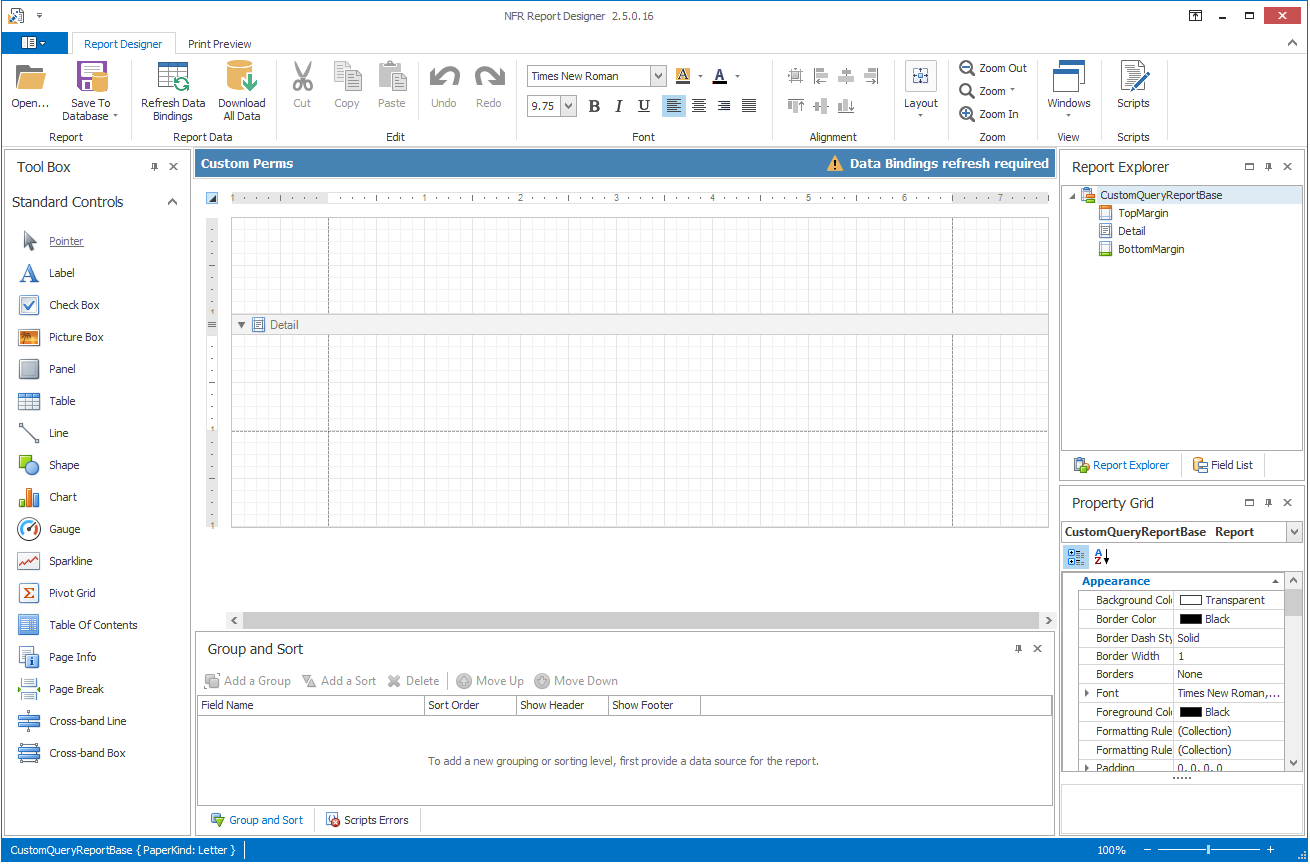
Task: Collapse the Standard Controls section
Action: click(x=172, y=202)
